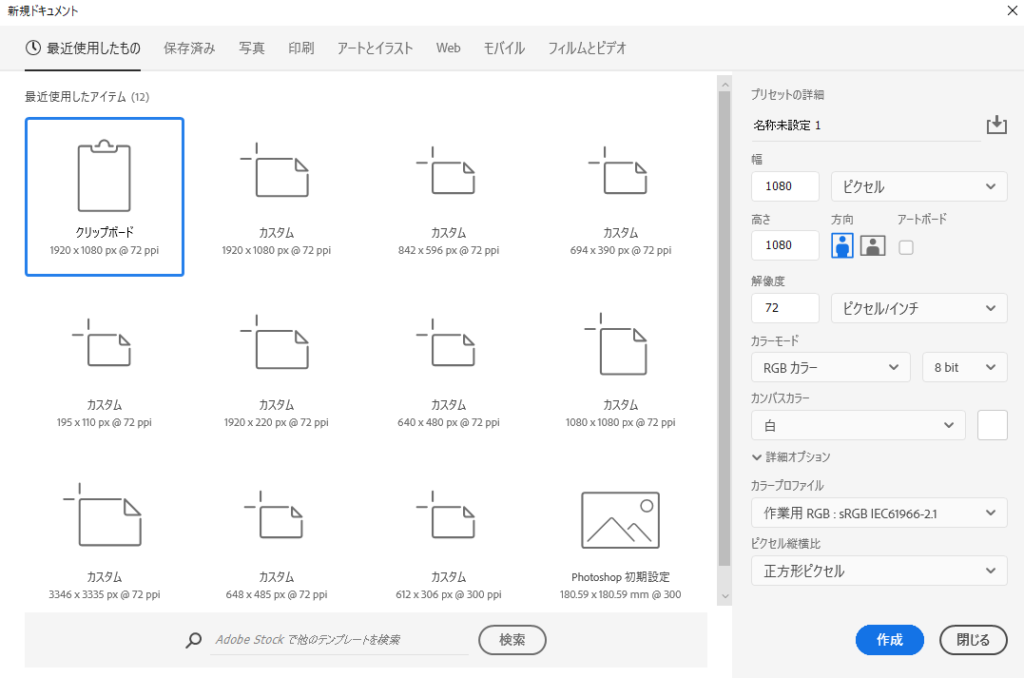Viewport: 1024px width, 678px height.
Task: Click the 作成 button
Action: 889,640
